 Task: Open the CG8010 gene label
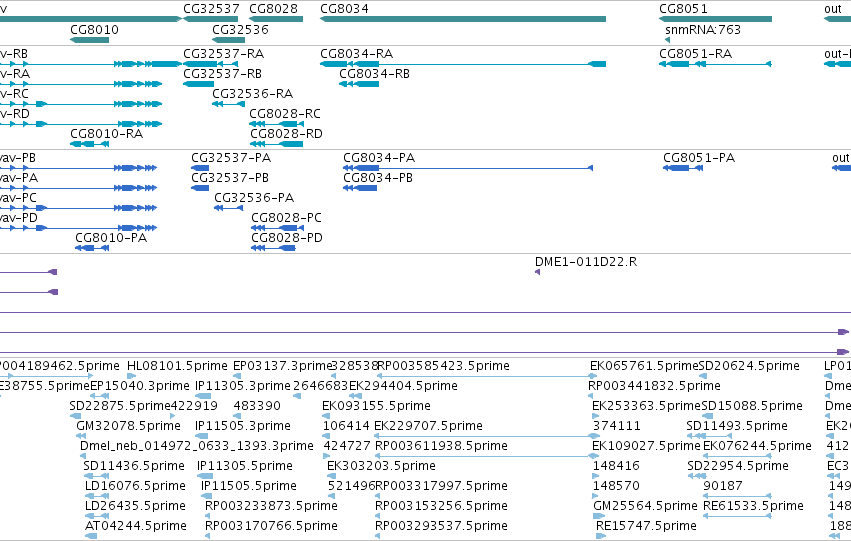click(x=94, y=29)
